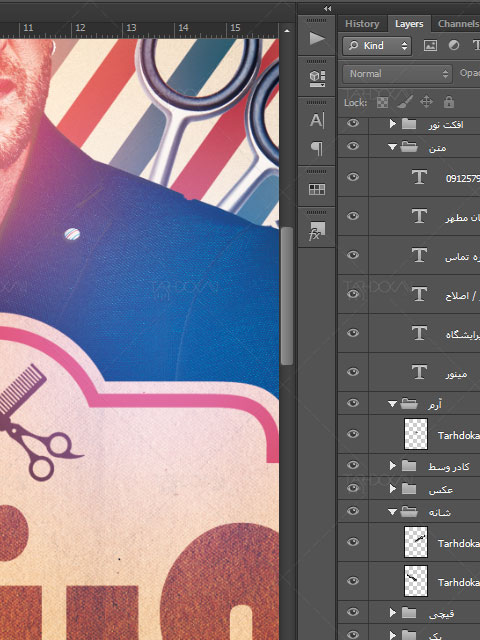Click folder icon of متن group
Viewport: 480px width, 640px height.
(x=409, y=147)
